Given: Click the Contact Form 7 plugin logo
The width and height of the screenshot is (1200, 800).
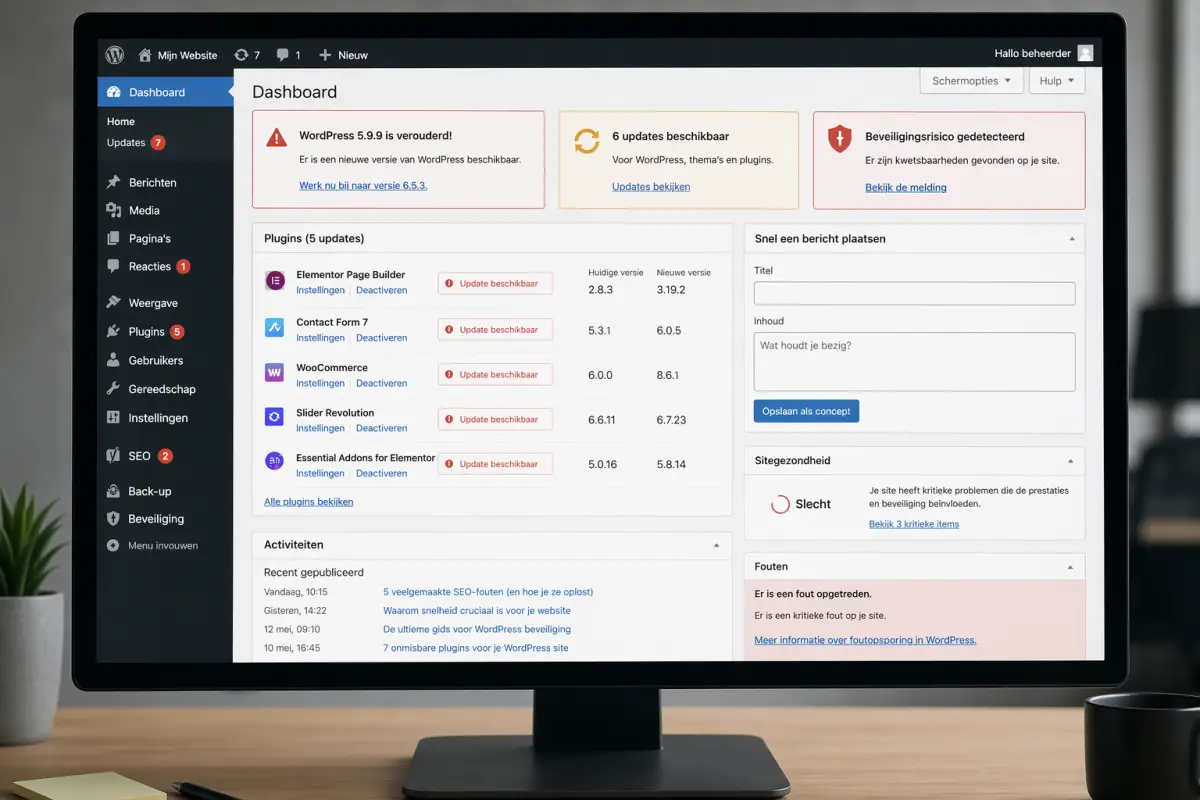Looking at the screenshot, I should coord(274,327).
